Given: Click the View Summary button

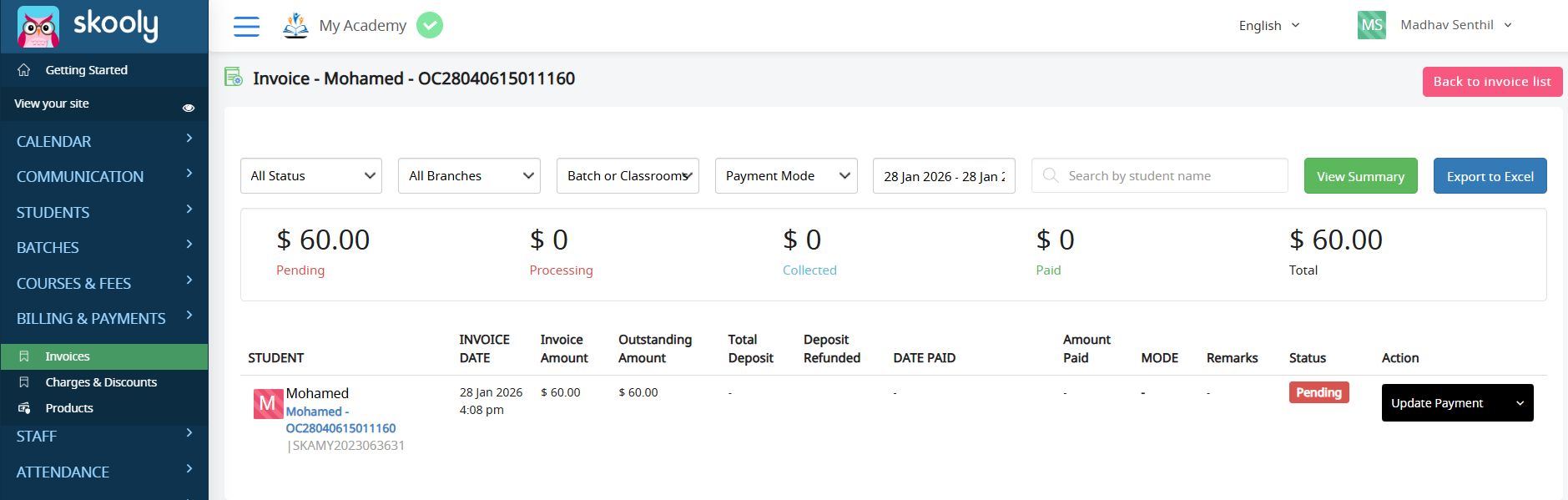Looking at the screenshot, I should click(1360, 176).
